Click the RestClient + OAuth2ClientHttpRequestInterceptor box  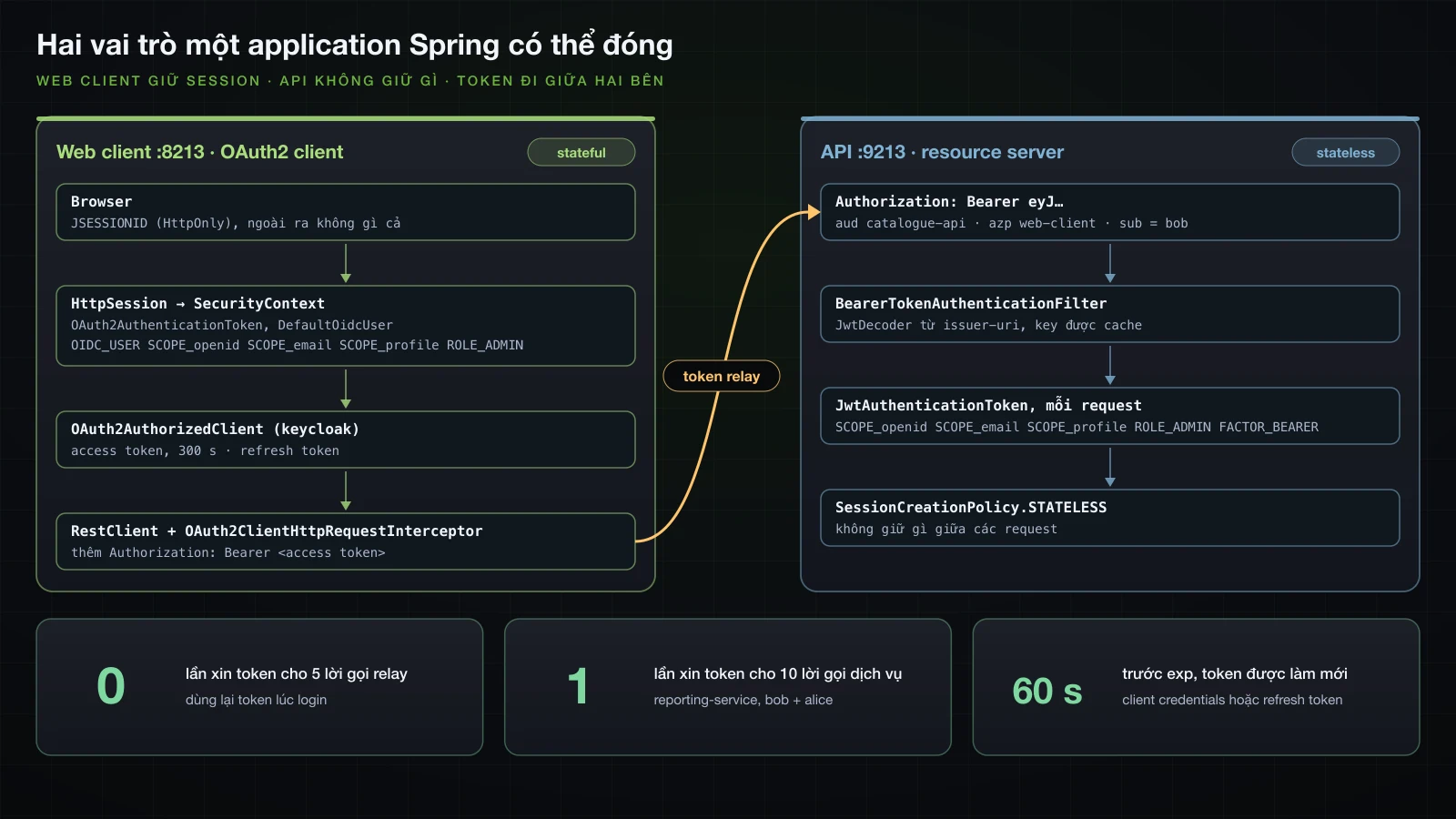pos(346,541)
